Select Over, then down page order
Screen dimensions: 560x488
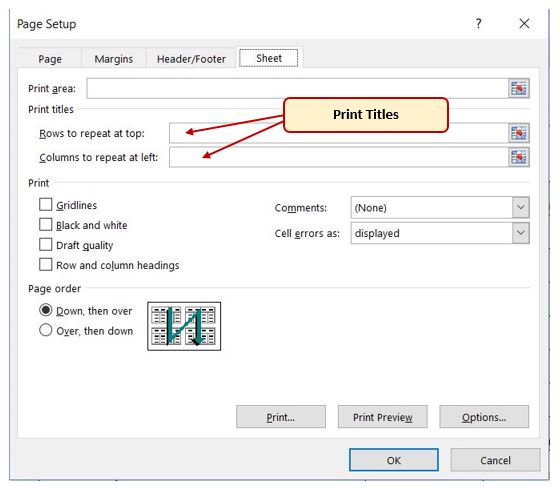[46, 330]
